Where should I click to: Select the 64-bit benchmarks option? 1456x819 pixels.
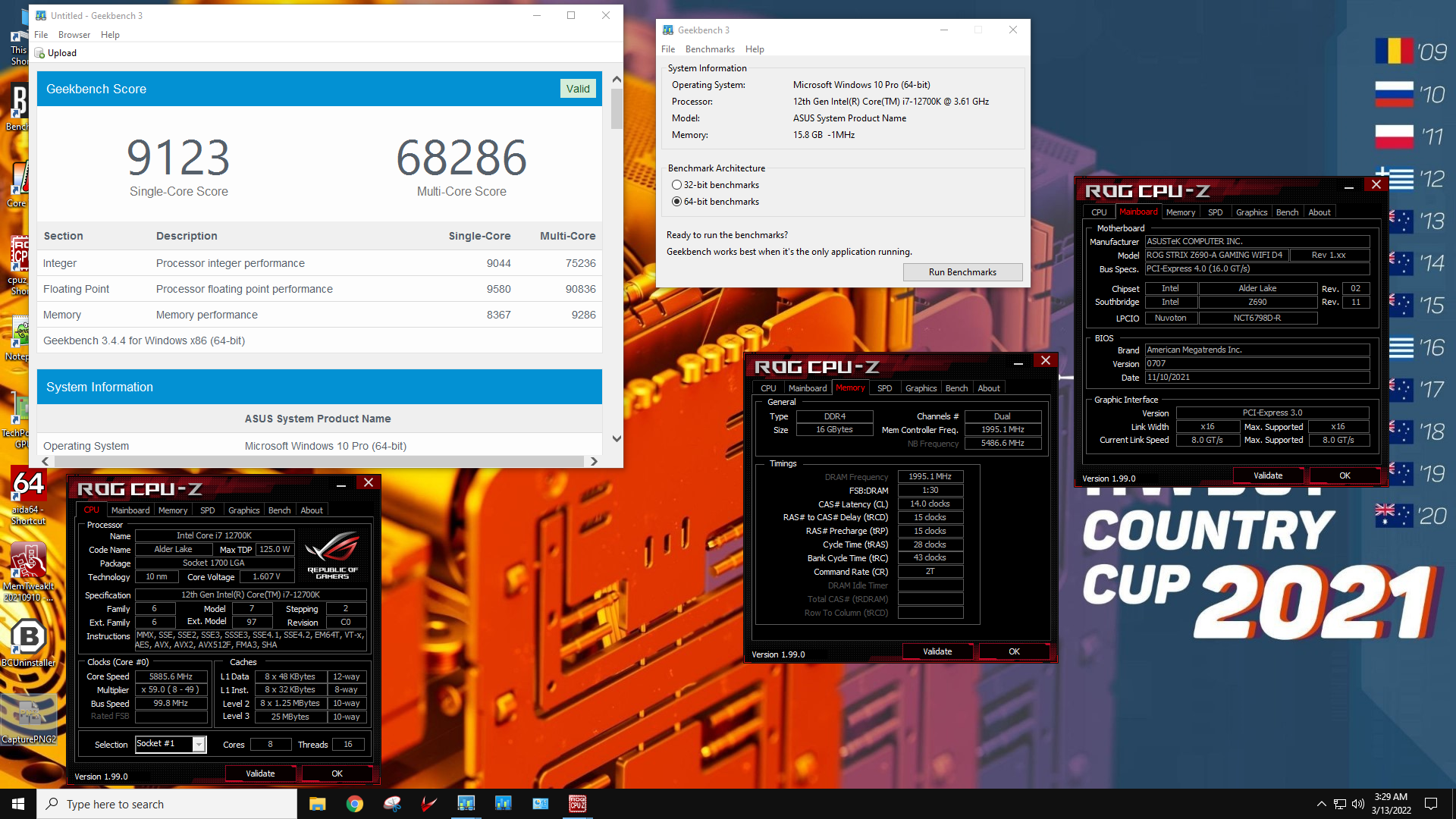pyautogui.click(x=715, y=202)
